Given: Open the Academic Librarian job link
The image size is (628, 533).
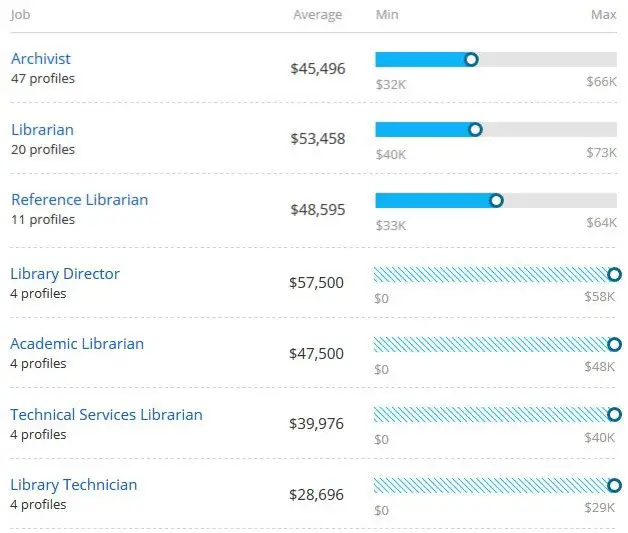Looking at the screenshot, I should coord(77,344).
